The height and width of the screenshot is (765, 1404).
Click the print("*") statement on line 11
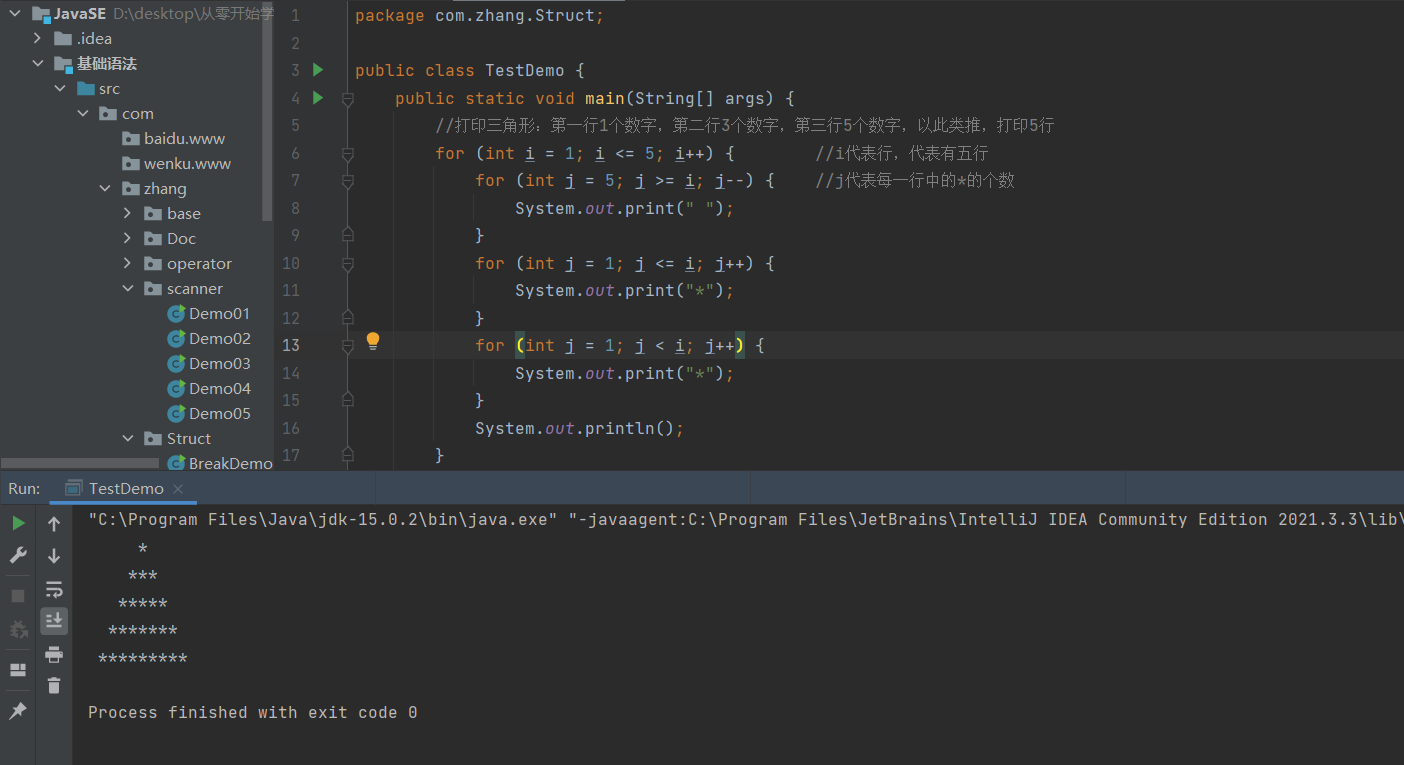click(x=625, y=291)
